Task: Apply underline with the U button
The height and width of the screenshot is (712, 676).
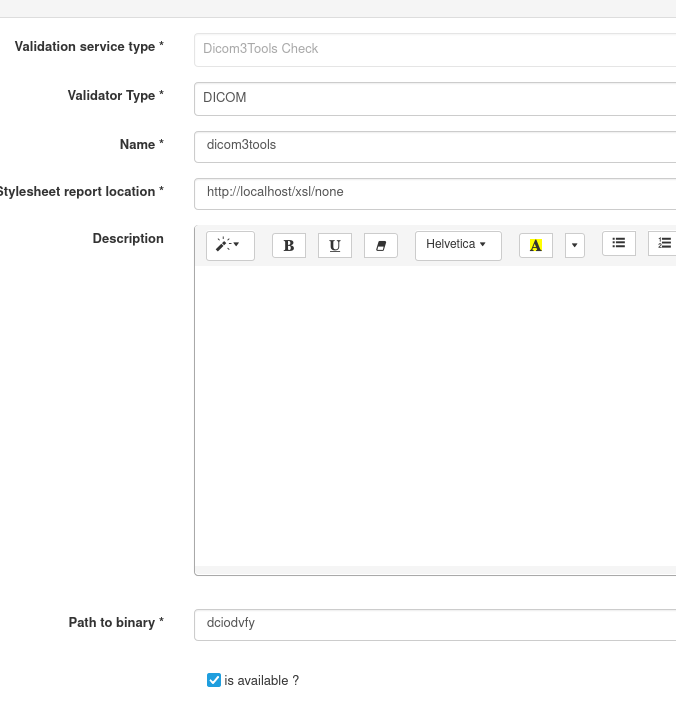Action: [335, 245]
